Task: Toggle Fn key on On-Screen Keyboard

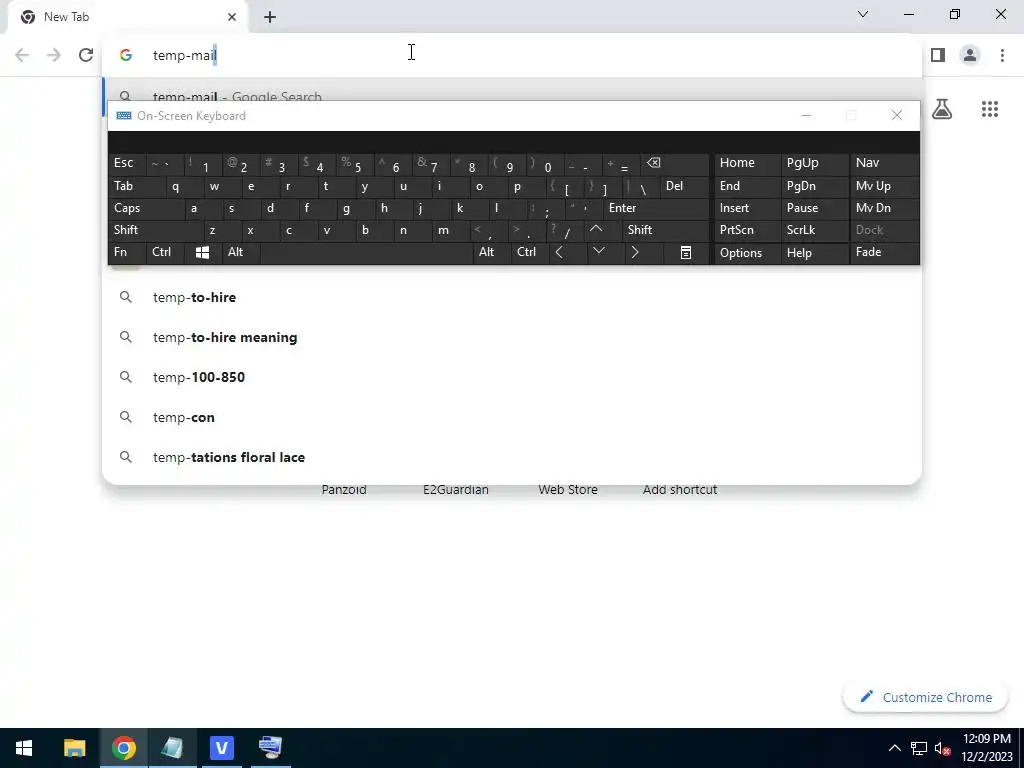Action: pos(127,252)
